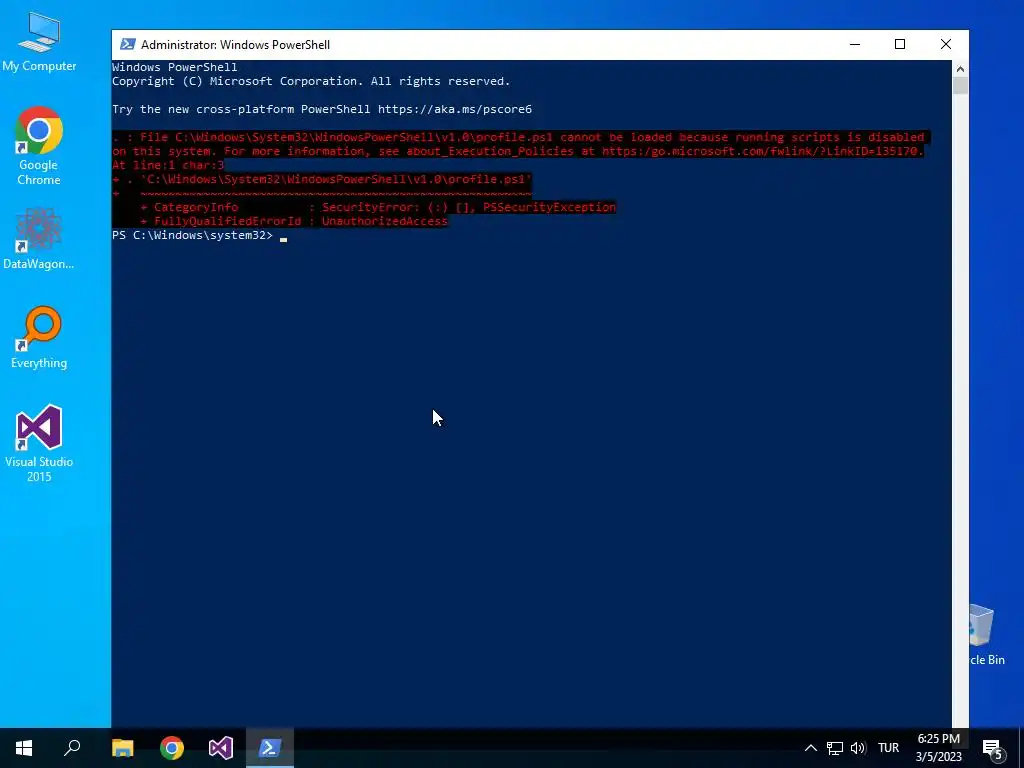
Task: Open the Windows Start menu
Action: point(24,748)
